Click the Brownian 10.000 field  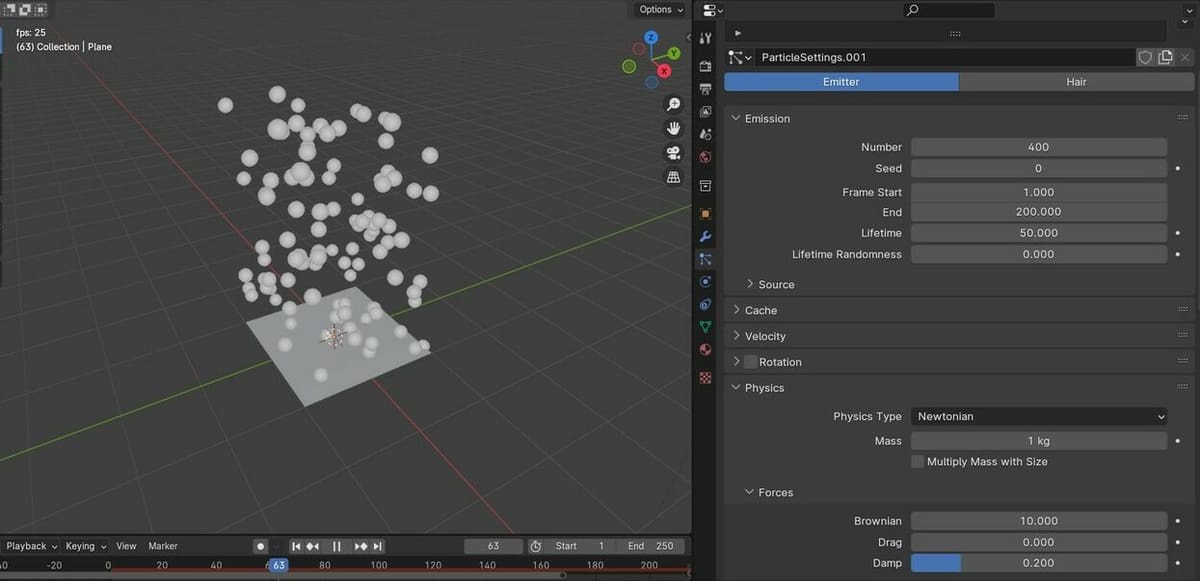[1039, 521]
